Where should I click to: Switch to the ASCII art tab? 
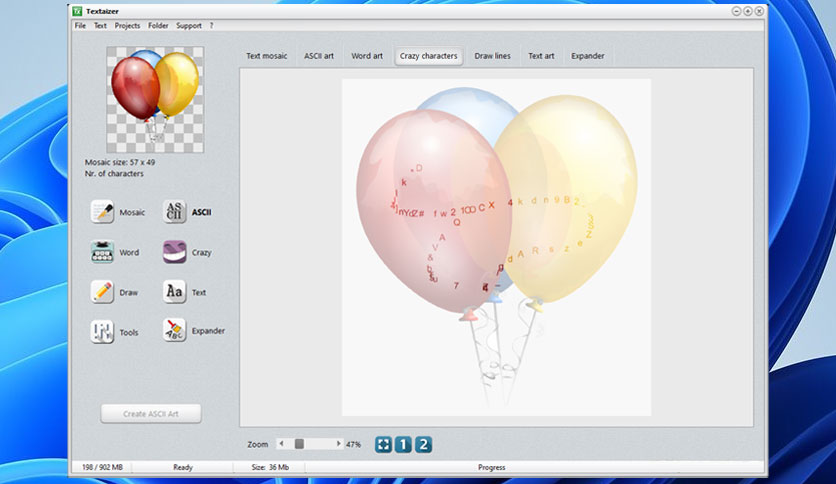click(319, 56)
